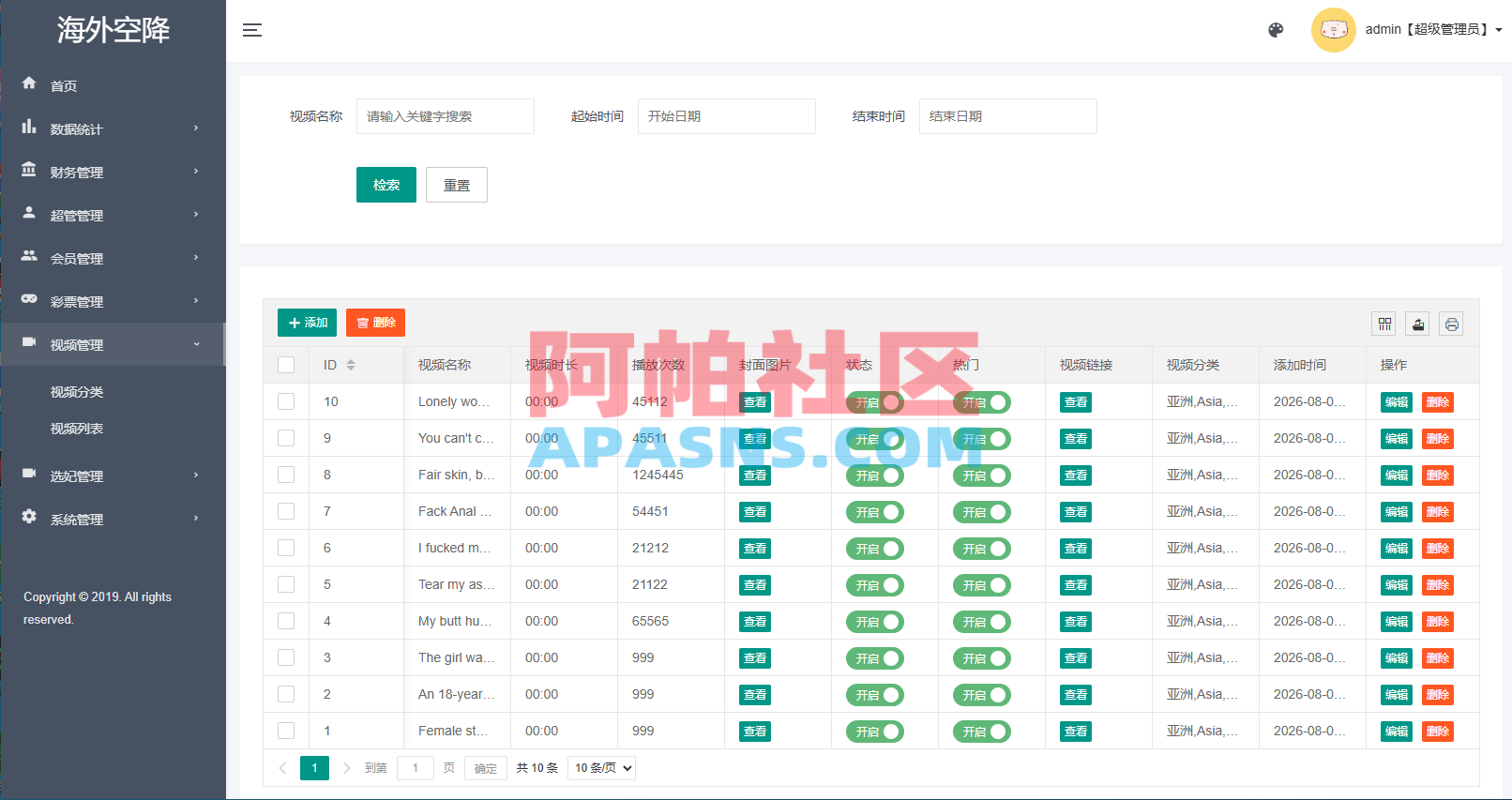
Task: Check the box for row ID 8
Action: click(x=286, y=475)
